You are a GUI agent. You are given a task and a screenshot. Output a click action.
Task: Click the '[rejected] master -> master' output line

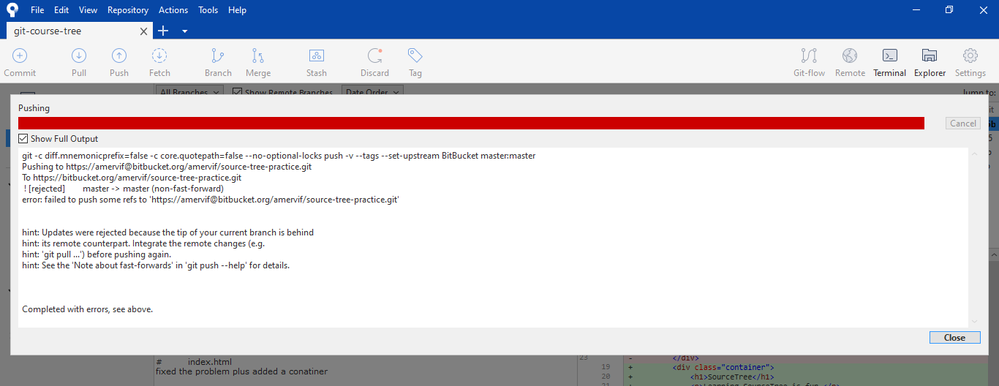[x=123, y=189]
